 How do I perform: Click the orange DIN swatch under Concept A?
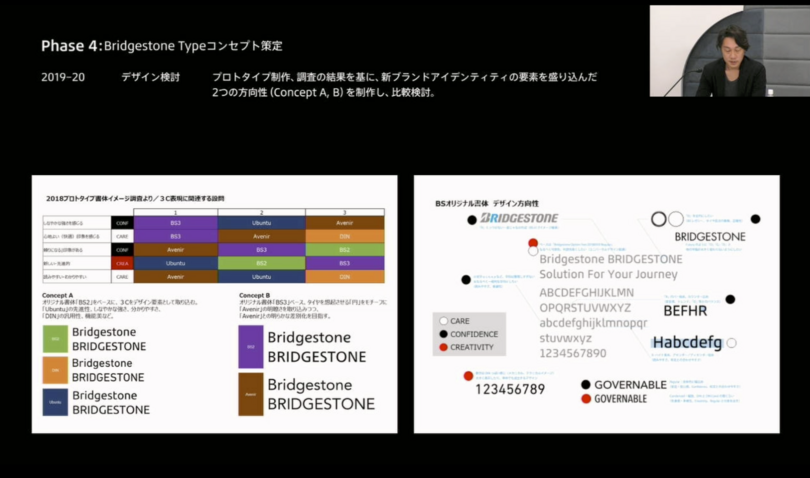click(x=55, y=370)
